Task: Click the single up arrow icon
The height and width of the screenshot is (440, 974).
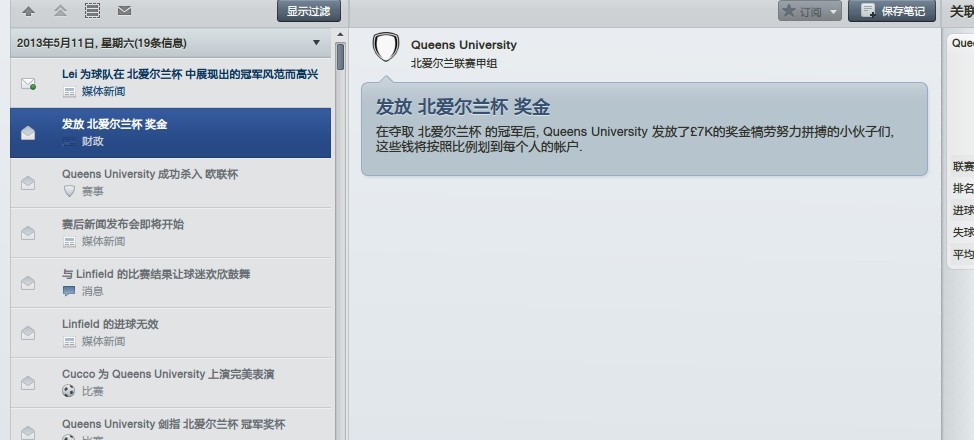Action: point(28,11)
